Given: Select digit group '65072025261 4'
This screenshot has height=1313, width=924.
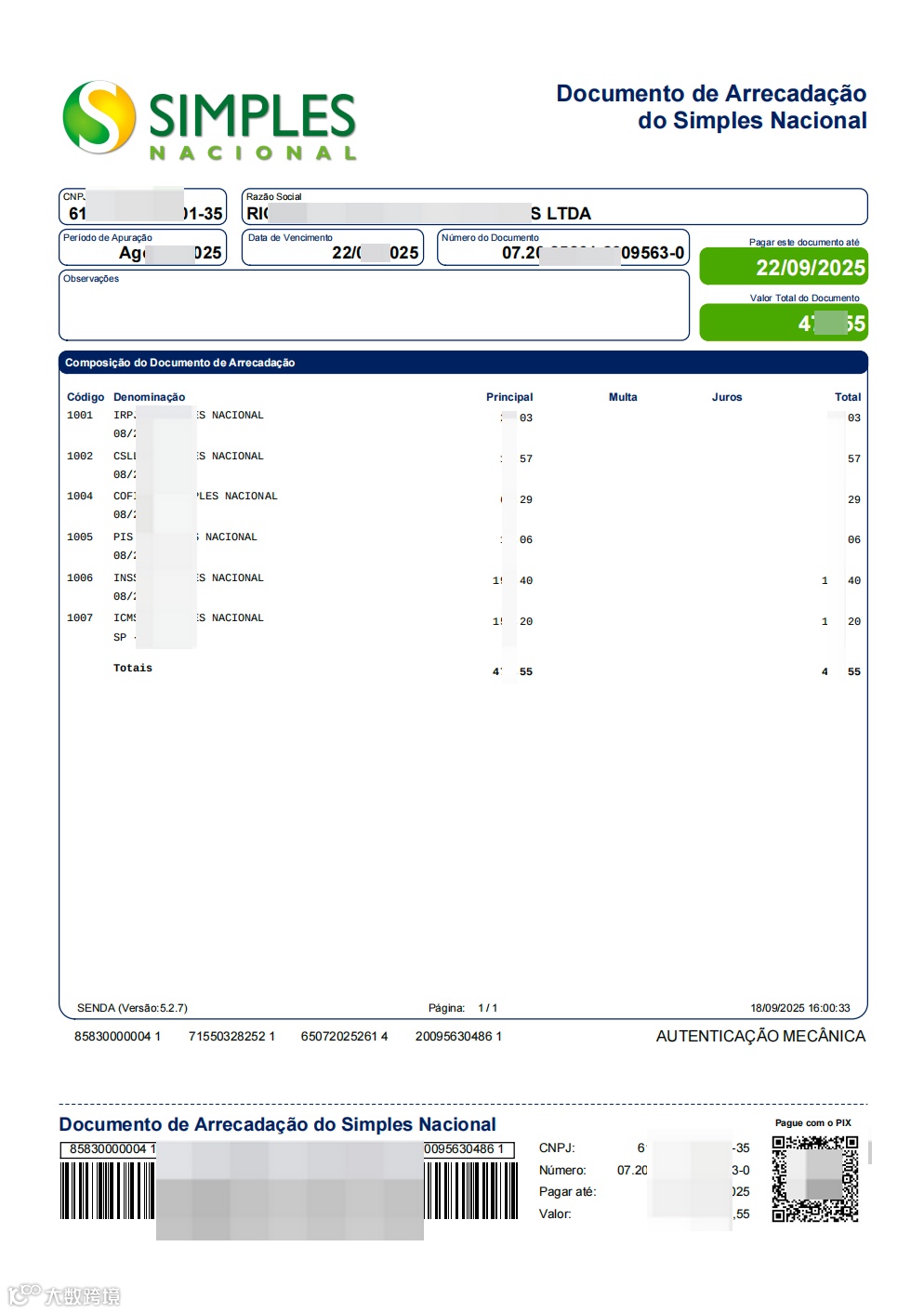Looking at the screenshot, I should (344, 1036).
